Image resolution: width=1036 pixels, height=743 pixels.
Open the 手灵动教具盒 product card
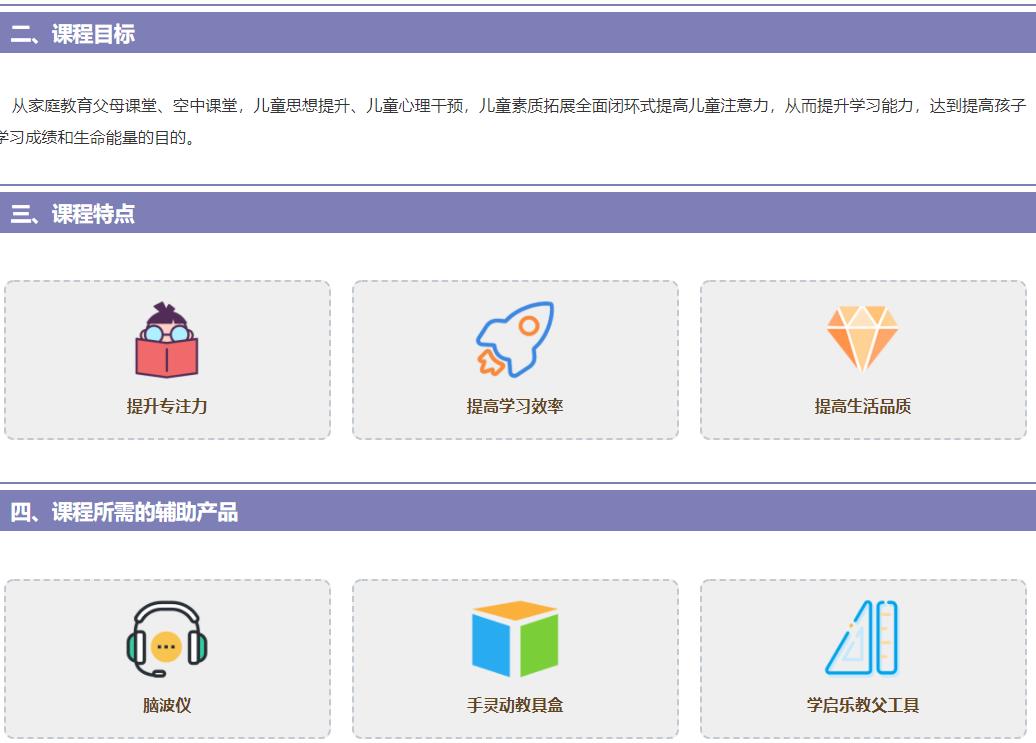(516, 660)
